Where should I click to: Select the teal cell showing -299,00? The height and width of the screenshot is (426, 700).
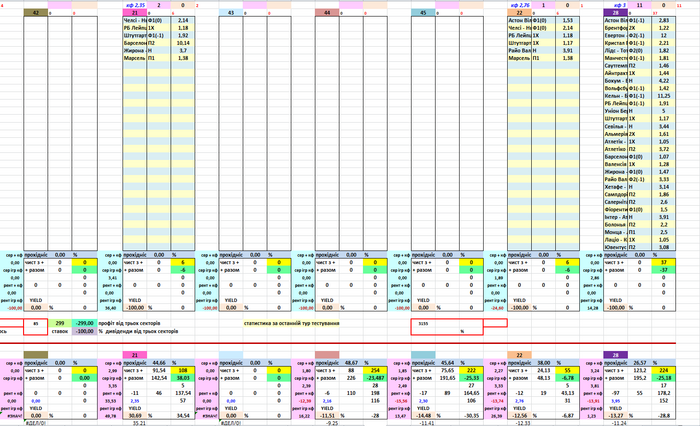click(x=84, y=323)
